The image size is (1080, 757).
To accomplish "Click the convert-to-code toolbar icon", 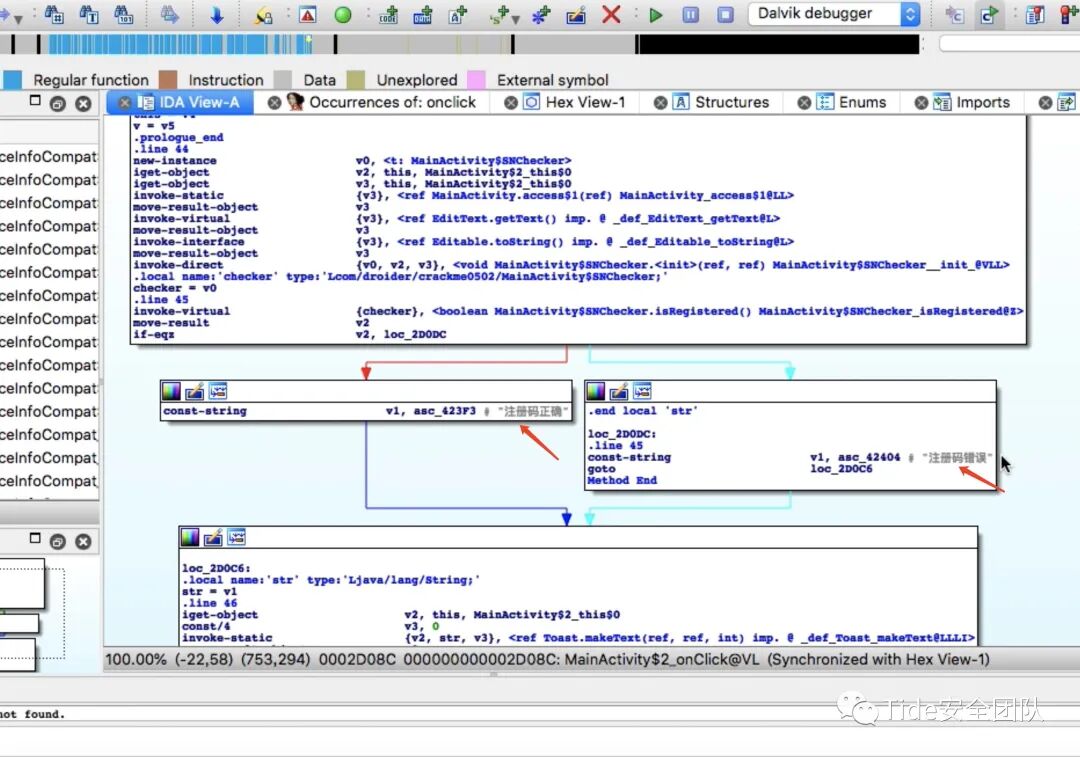I will pos(388,14).
